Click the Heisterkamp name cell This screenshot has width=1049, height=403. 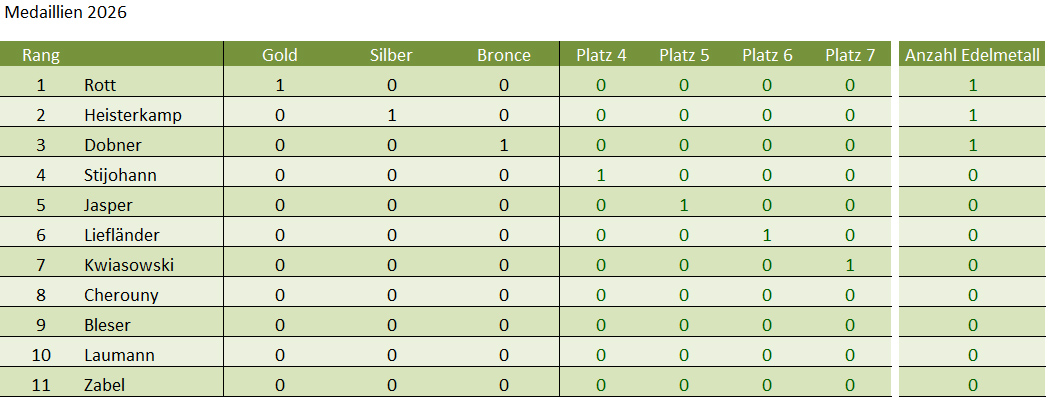(x=133, y=116)
